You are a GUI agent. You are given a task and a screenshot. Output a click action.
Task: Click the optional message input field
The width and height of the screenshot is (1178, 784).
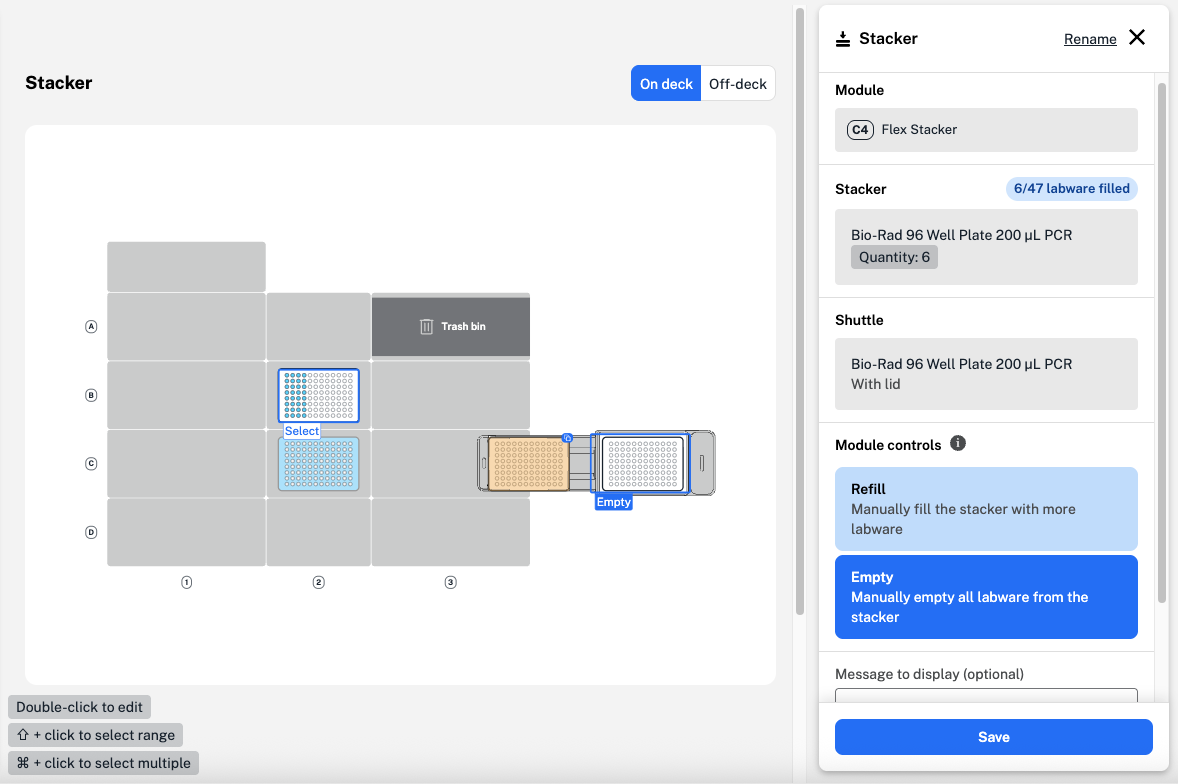click(x=986, y=696)
